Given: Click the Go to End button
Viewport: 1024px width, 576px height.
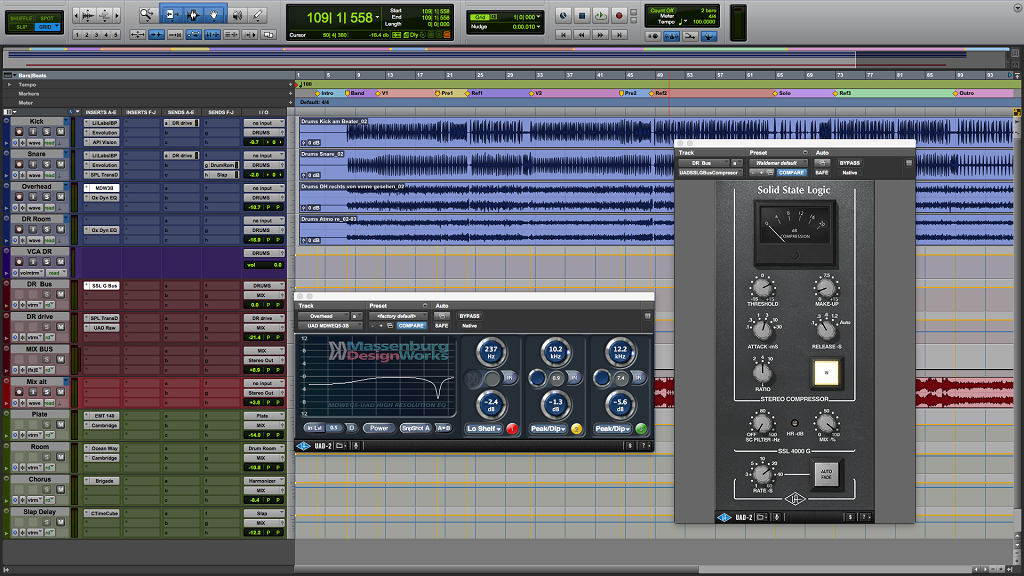Looking at the screenshot, I should [618, 35].
